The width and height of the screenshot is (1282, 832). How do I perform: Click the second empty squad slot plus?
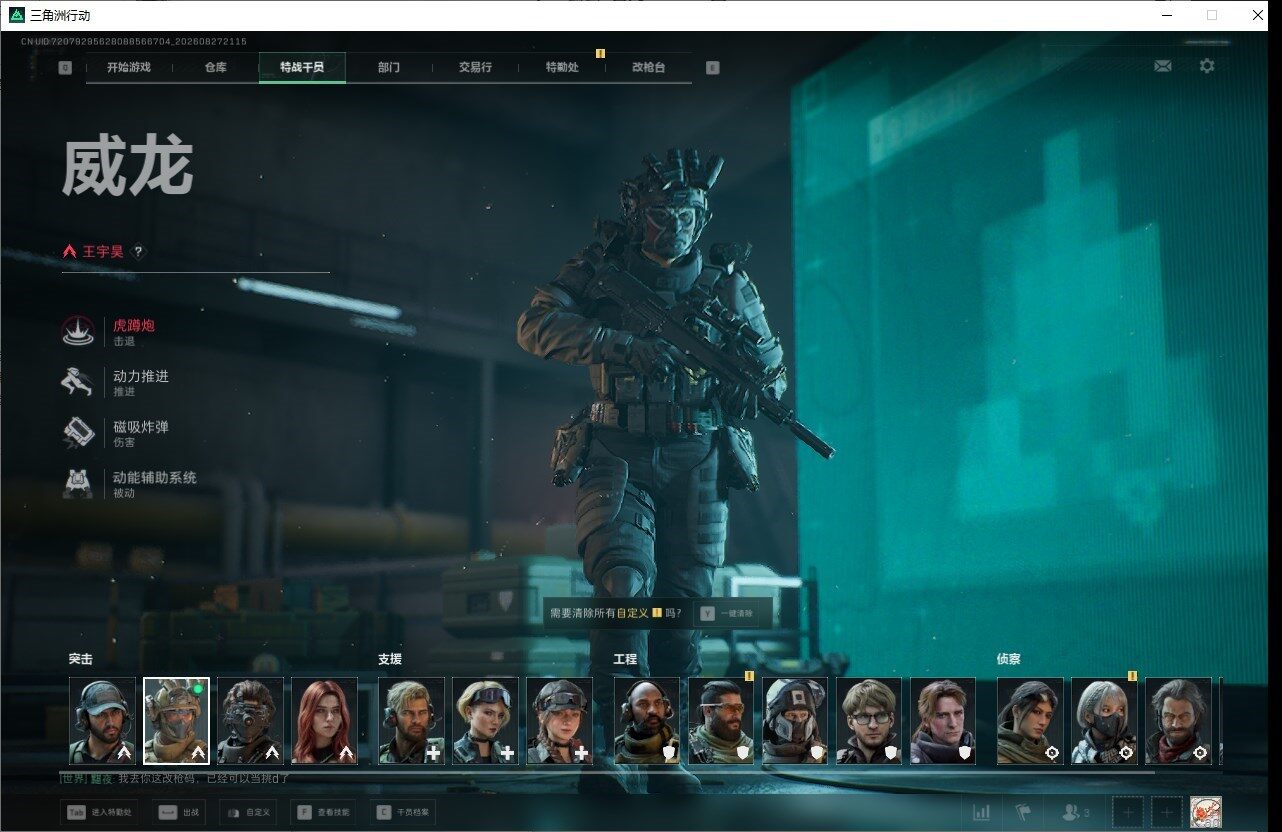[1166, 813]
